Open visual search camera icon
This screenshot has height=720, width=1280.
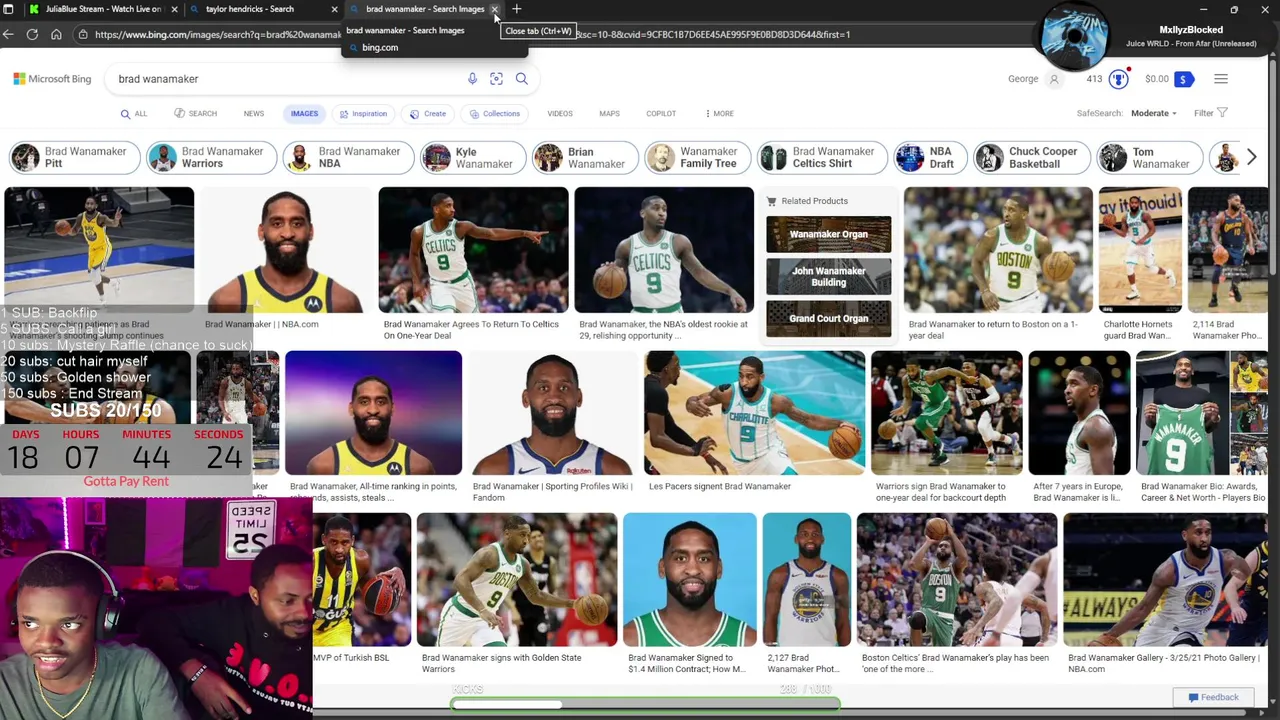pyautogui.click(x=496, y=79)
